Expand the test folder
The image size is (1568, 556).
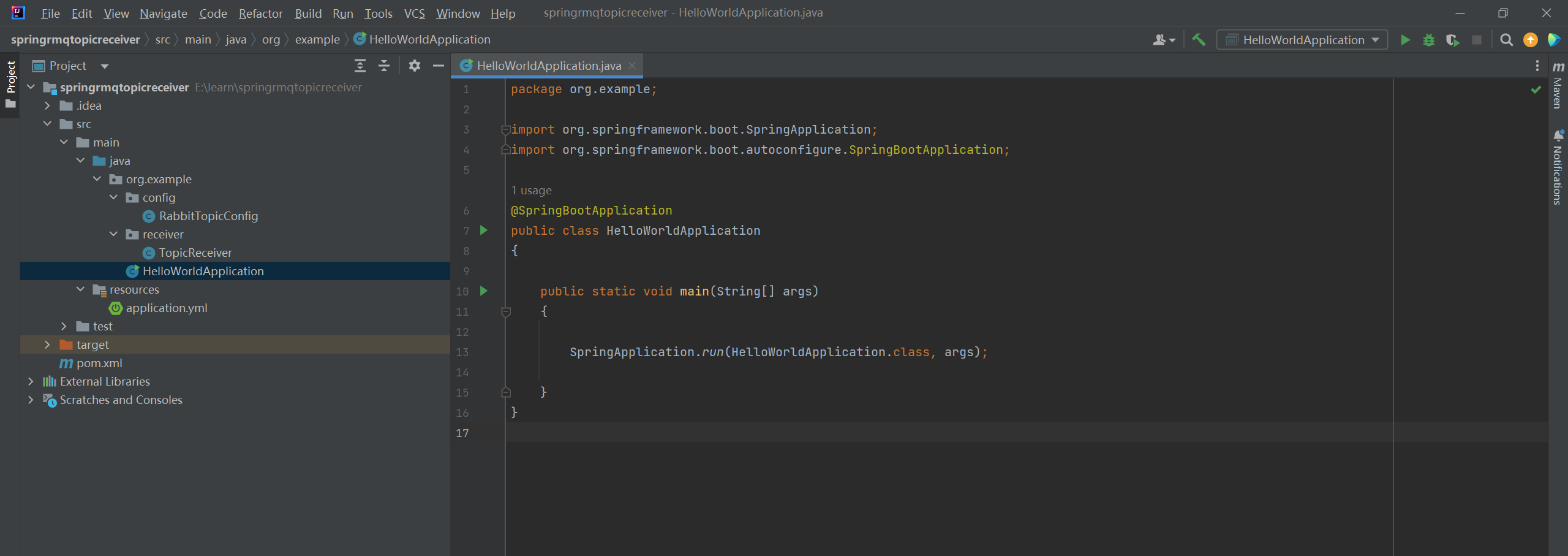coord(64,326)
